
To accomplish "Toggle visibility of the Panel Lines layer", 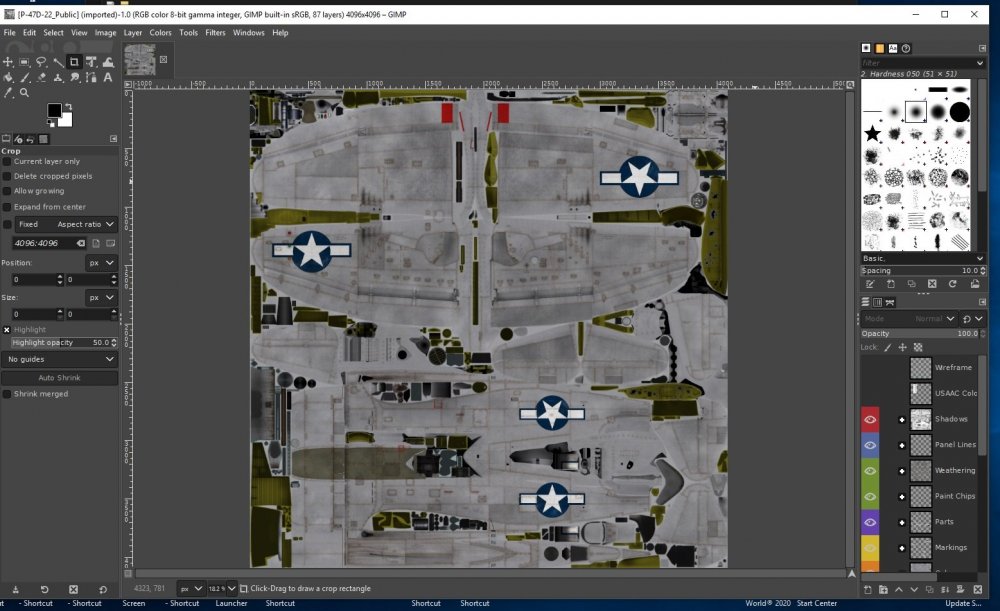I will (x=871, y=444).
